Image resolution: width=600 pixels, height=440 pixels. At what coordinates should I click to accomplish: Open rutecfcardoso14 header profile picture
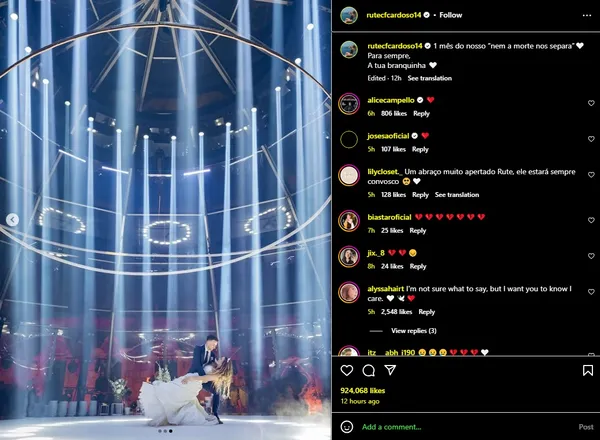[349, 15]
